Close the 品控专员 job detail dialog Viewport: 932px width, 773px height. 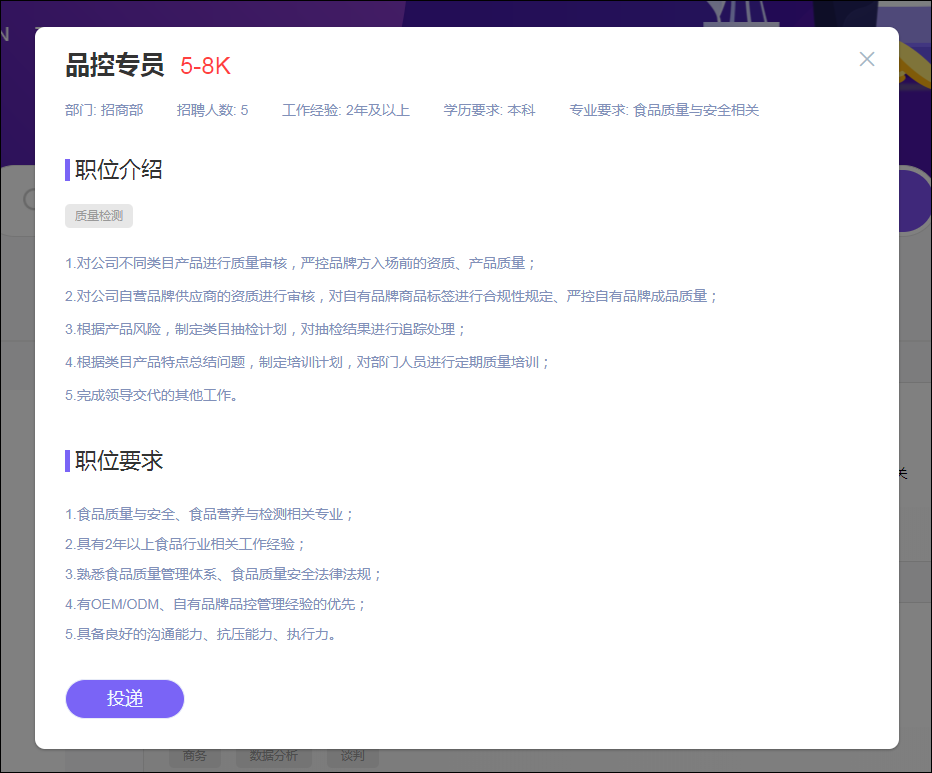point(867,59)
